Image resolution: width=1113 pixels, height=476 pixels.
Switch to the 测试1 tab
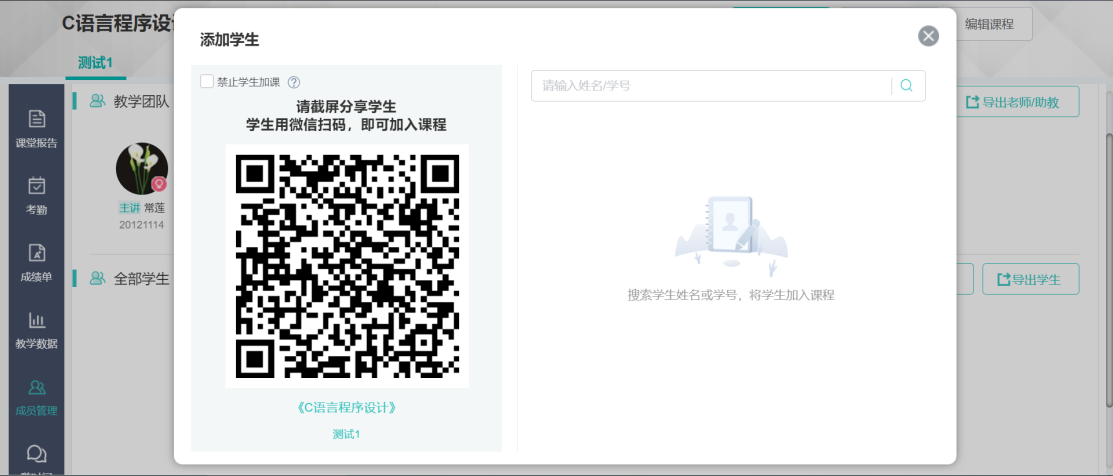tap(95, 62)
